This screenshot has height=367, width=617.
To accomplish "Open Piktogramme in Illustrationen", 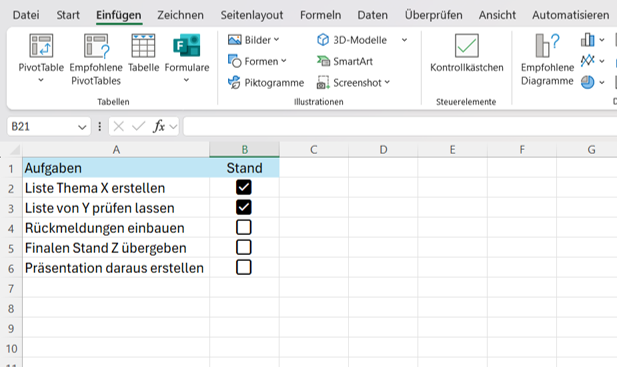I will (x=266, y=83).
